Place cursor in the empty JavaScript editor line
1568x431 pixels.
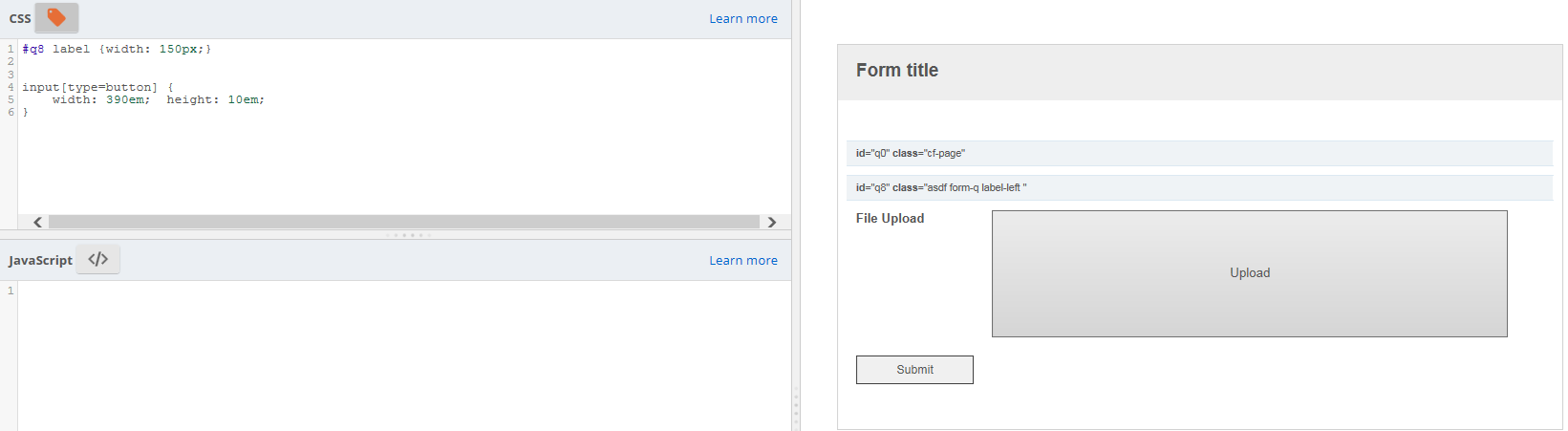click(404, 291)
